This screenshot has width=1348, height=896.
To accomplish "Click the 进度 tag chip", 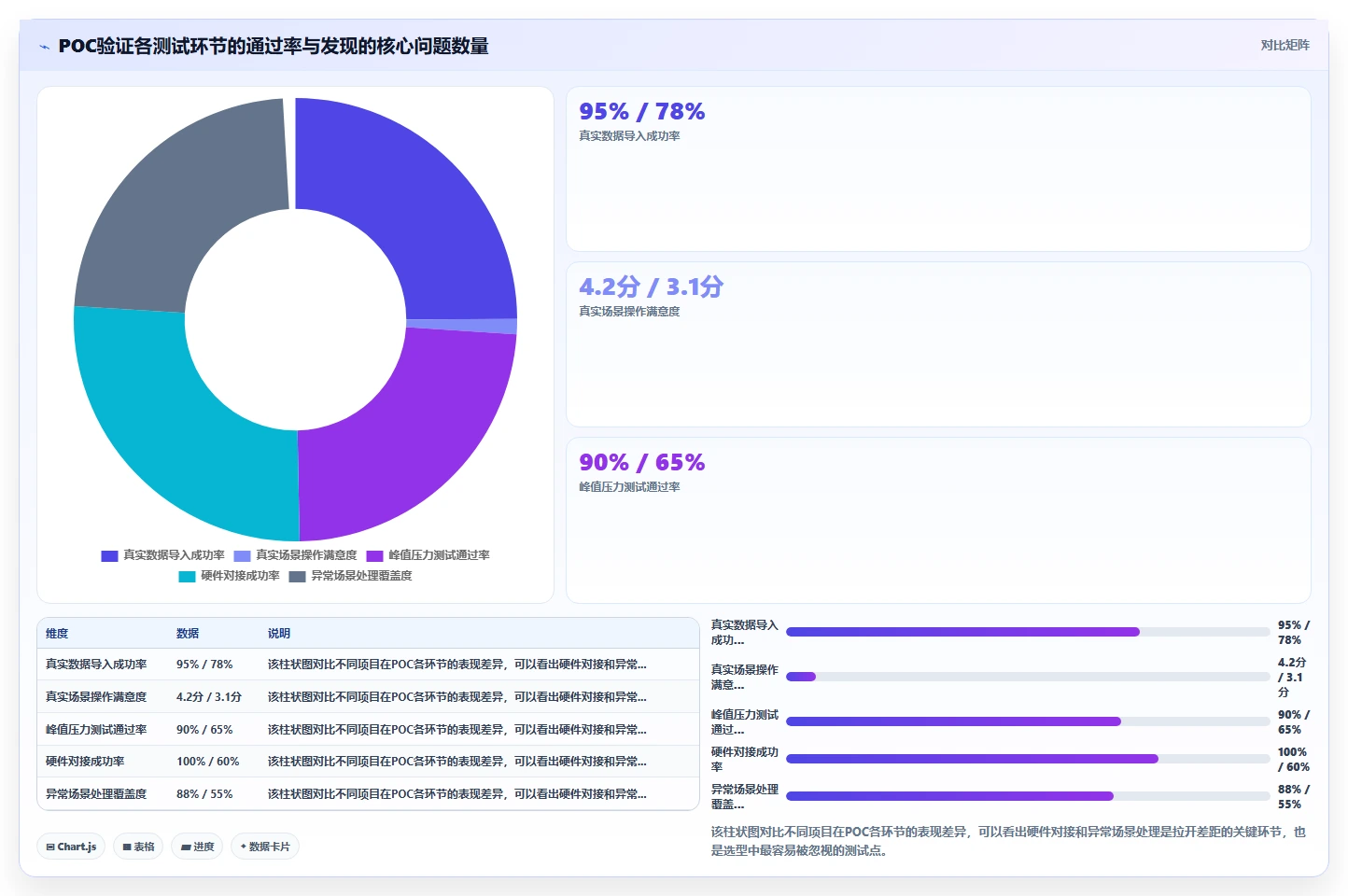I will pos(197,847).
